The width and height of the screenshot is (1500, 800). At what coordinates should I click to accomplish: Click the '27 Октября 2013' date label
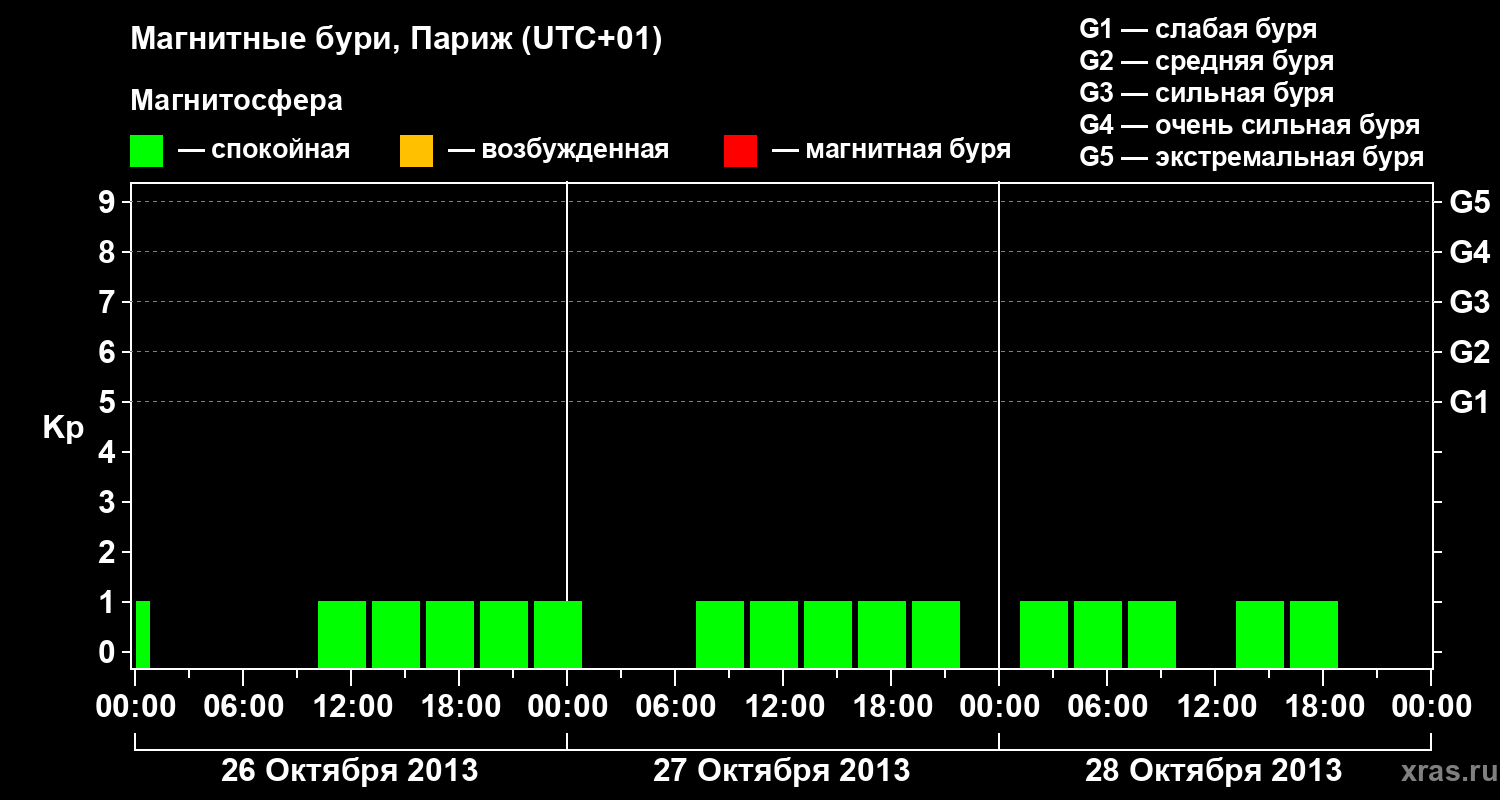point(782,771)
